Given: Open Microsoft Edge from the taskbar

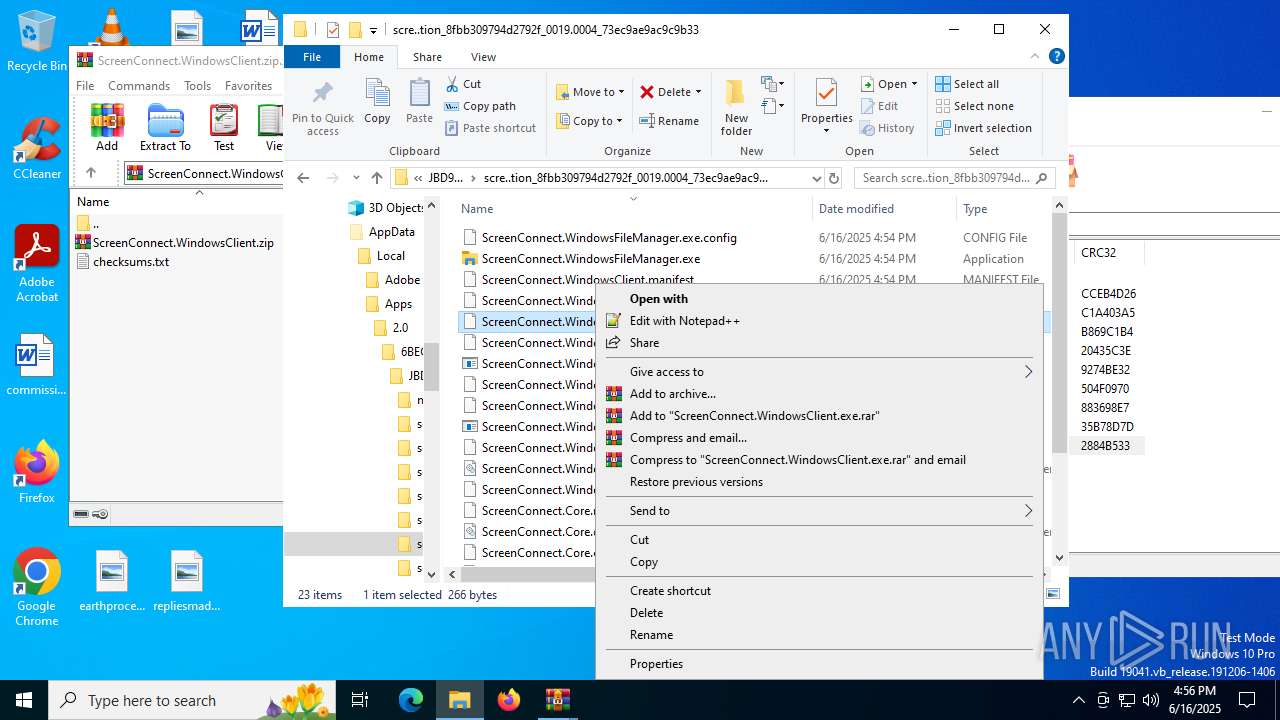Looking at the screenshot, I should (411, 700).
